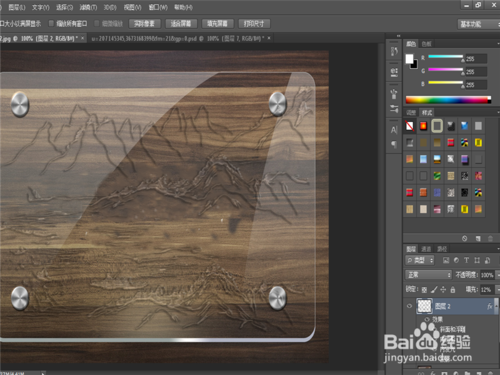Open the paragraph panel icon

click(394, 144)
